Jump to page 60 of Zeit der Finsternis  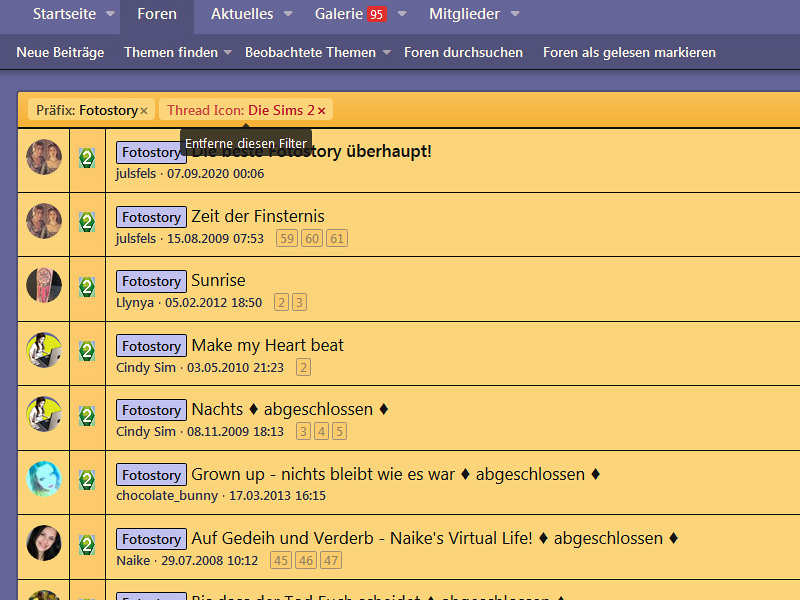point(312,238)
